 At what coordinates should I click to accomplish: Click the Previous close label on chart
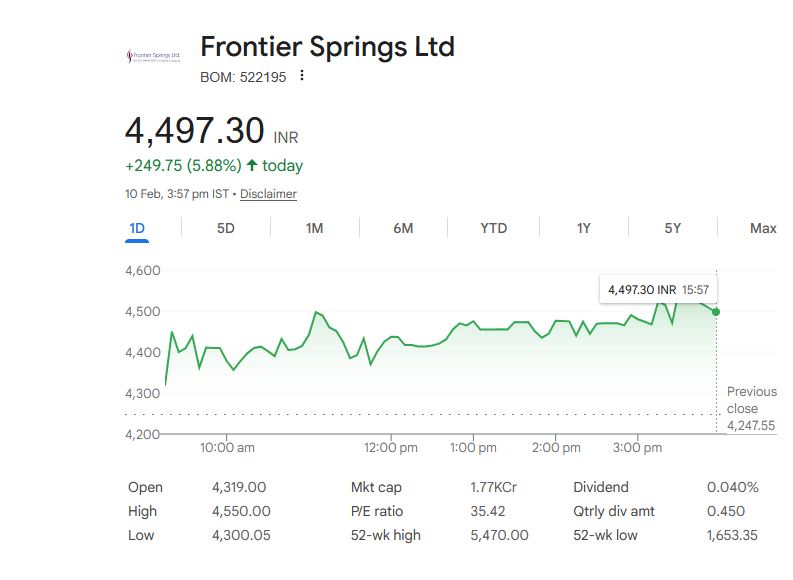(x=751, y=400)
